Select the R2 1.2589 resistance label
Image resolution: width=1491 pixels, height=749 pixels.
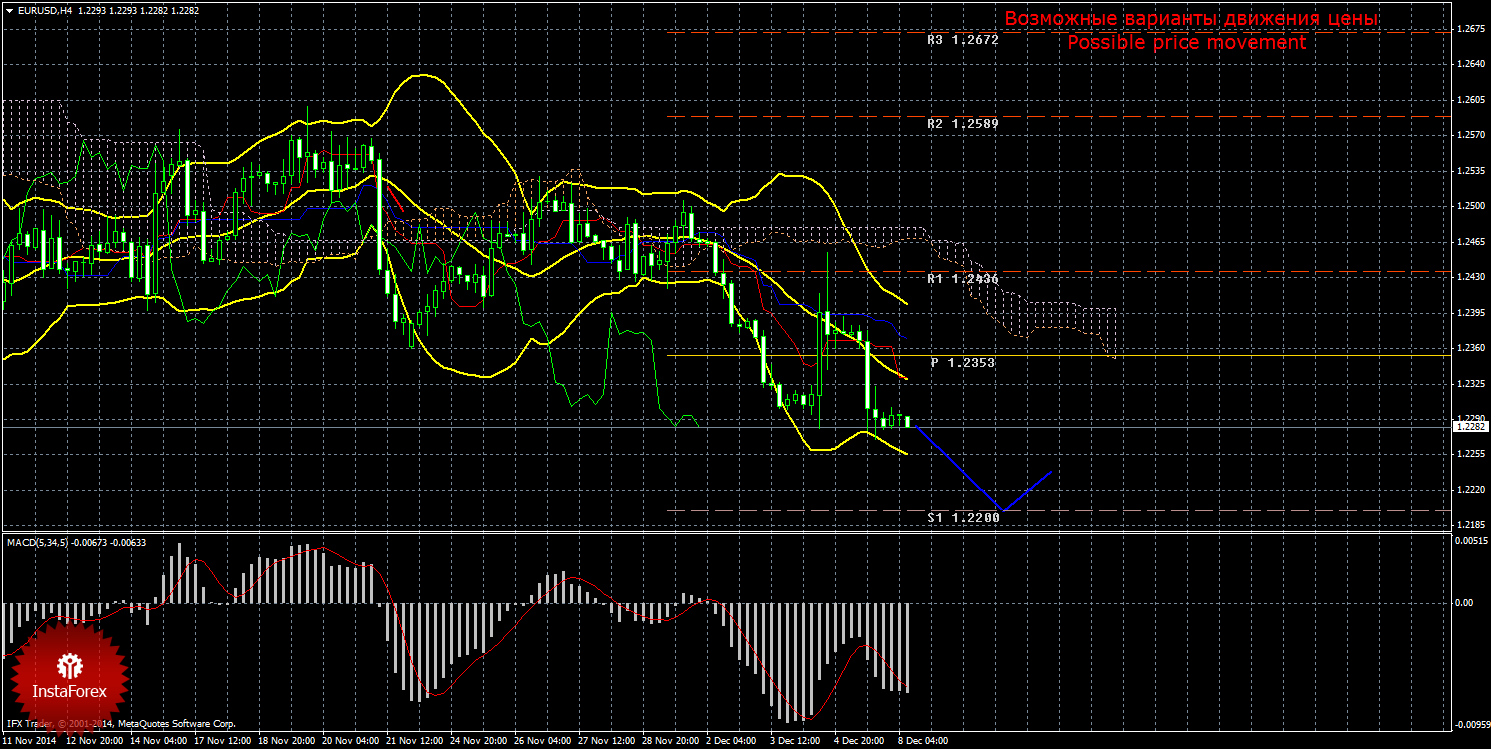962,124
